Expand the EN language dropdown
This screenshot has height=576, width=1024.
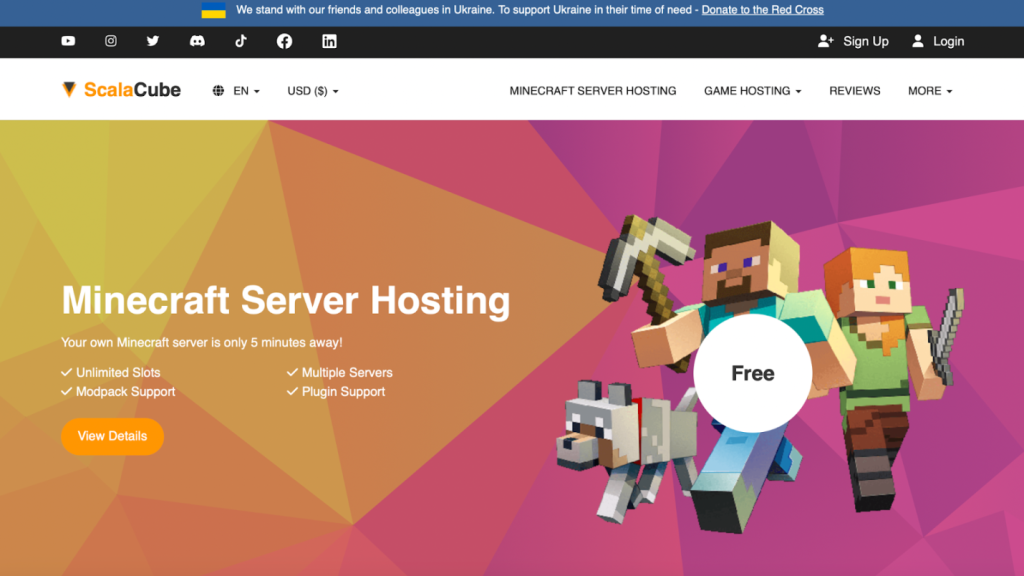point(236,91)
